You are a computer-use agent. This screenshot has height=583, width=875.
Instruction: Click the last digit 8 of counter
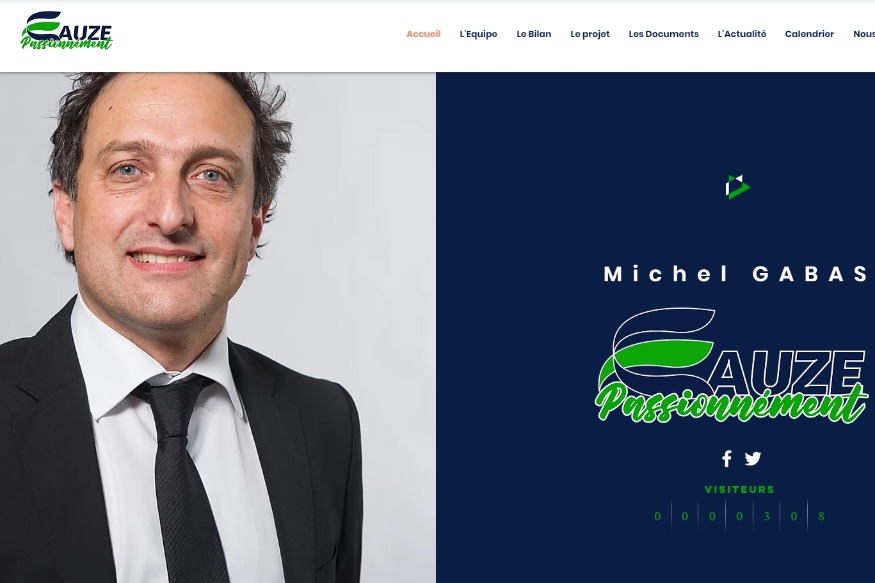(821, 516)
